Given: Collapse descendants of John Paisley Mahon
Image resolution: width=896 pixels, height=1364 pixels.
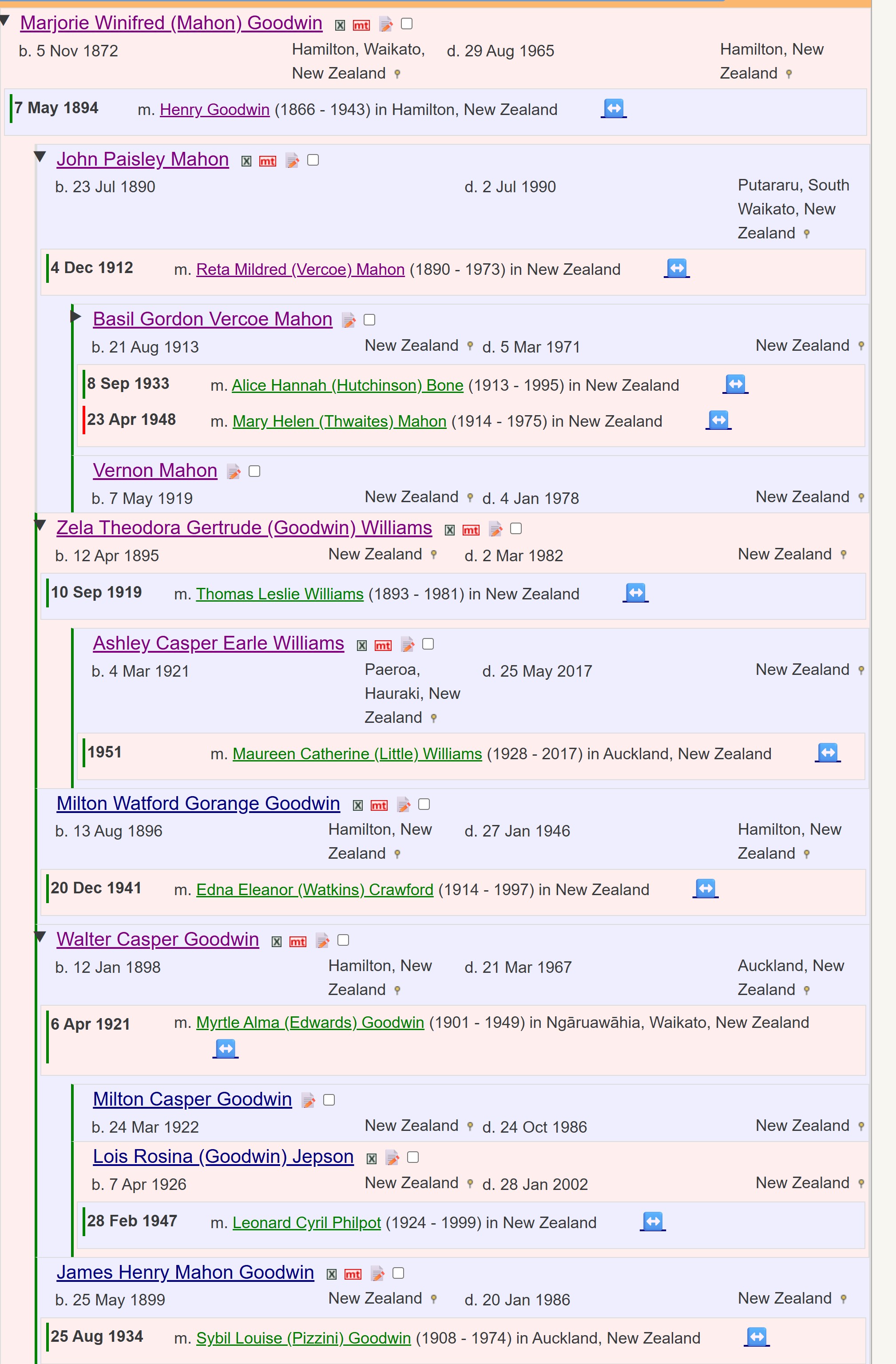Looking at the screenshot, I should point(40,156).
